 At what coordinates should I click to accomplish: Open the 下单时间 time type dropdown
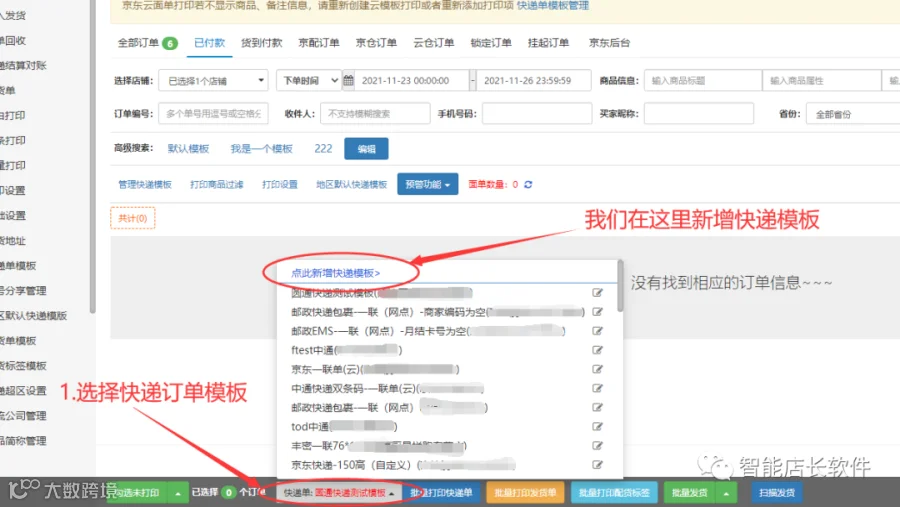(x=309, y=80)
